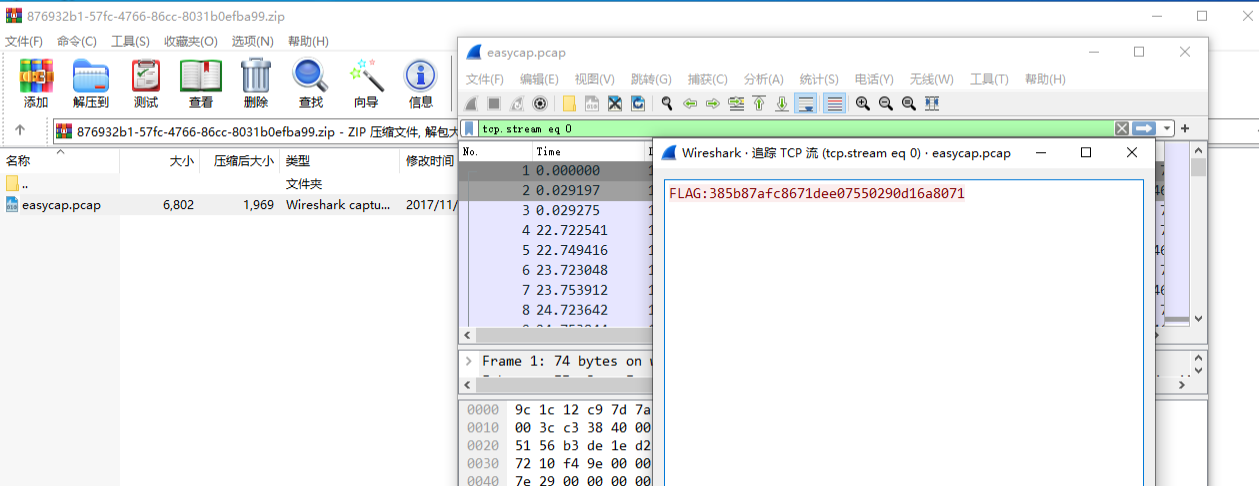Open a capture file via yellow folder icon
1259x486 pixels.
tap(569, 103)
